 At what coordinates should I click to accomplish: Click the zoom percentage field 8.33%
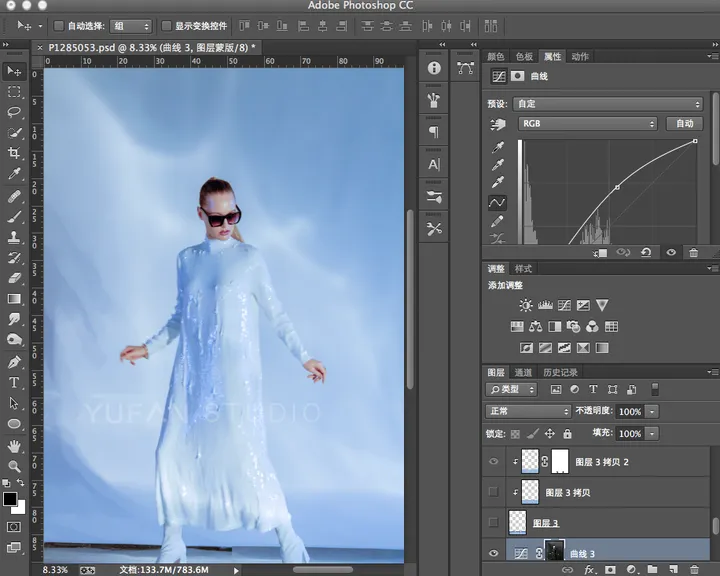[x=56, y=570]
